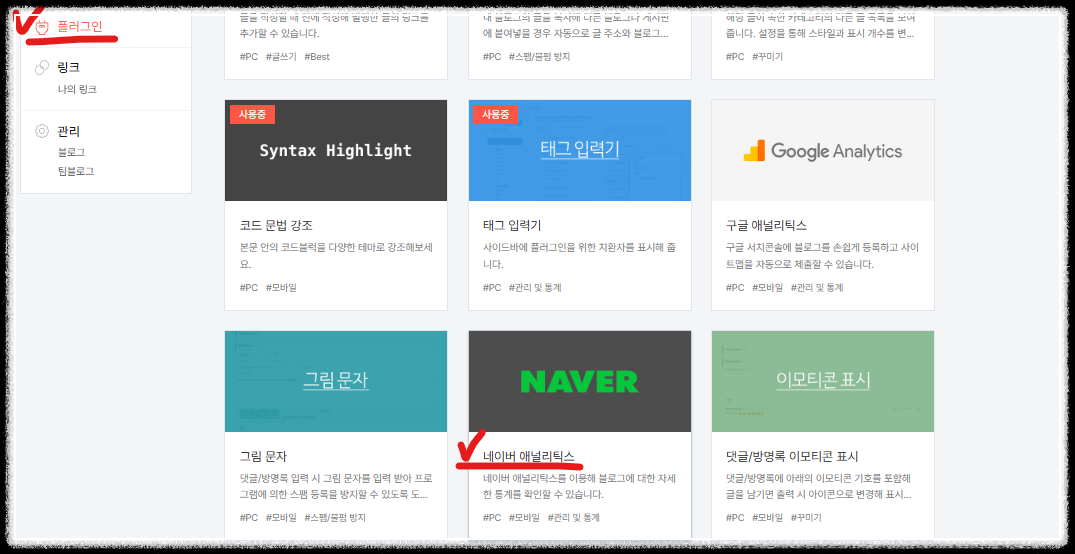Open the blue 태그 입력기 thumbnail
Viewport: 1075px width, 554px height.
pyautogui.click(x=579, y=150)
